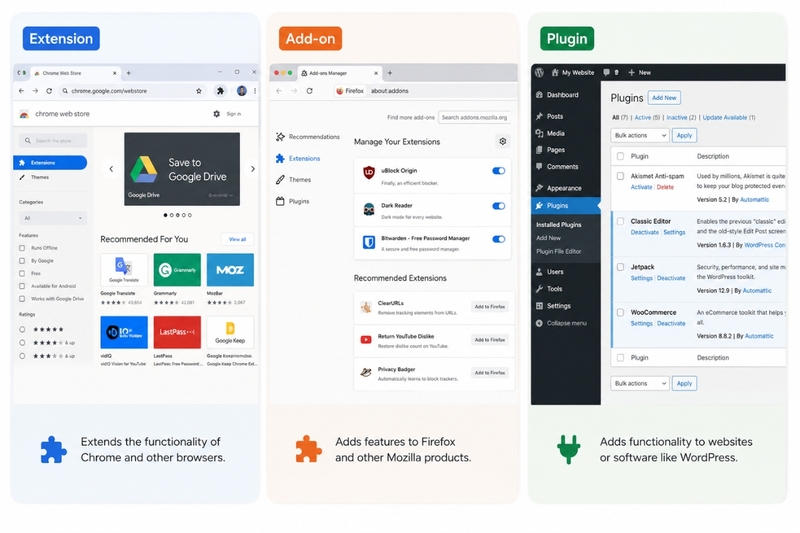
Task: Activate the Akismet Anti-spam plugin
Action: (x=641, y=187)
